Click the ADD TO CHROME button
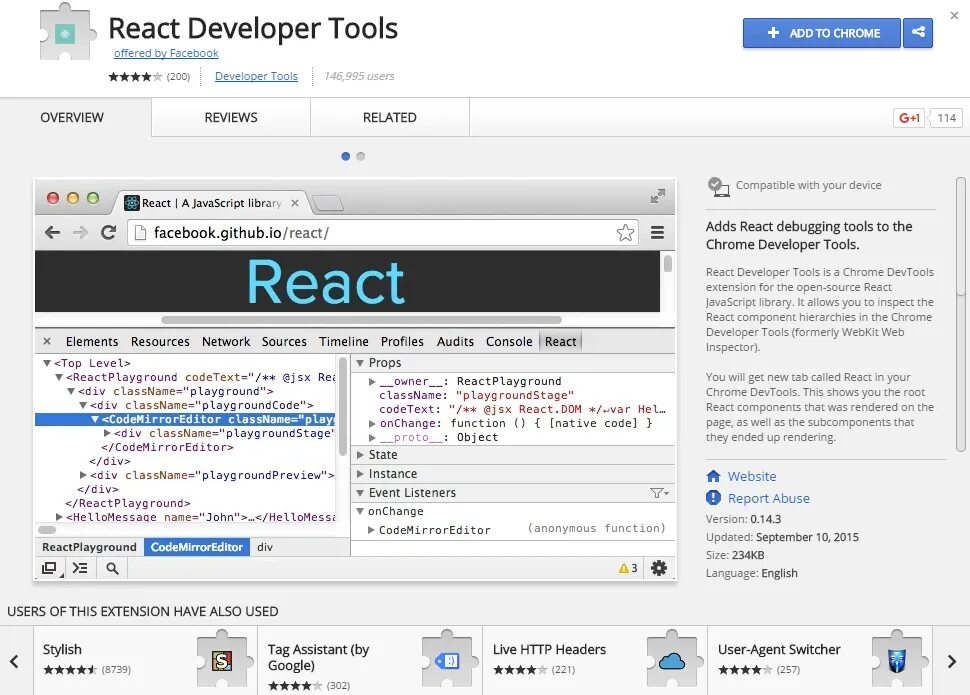Image resolution: width=970 pixels, height=695 pixels. [x=822, y=33]
